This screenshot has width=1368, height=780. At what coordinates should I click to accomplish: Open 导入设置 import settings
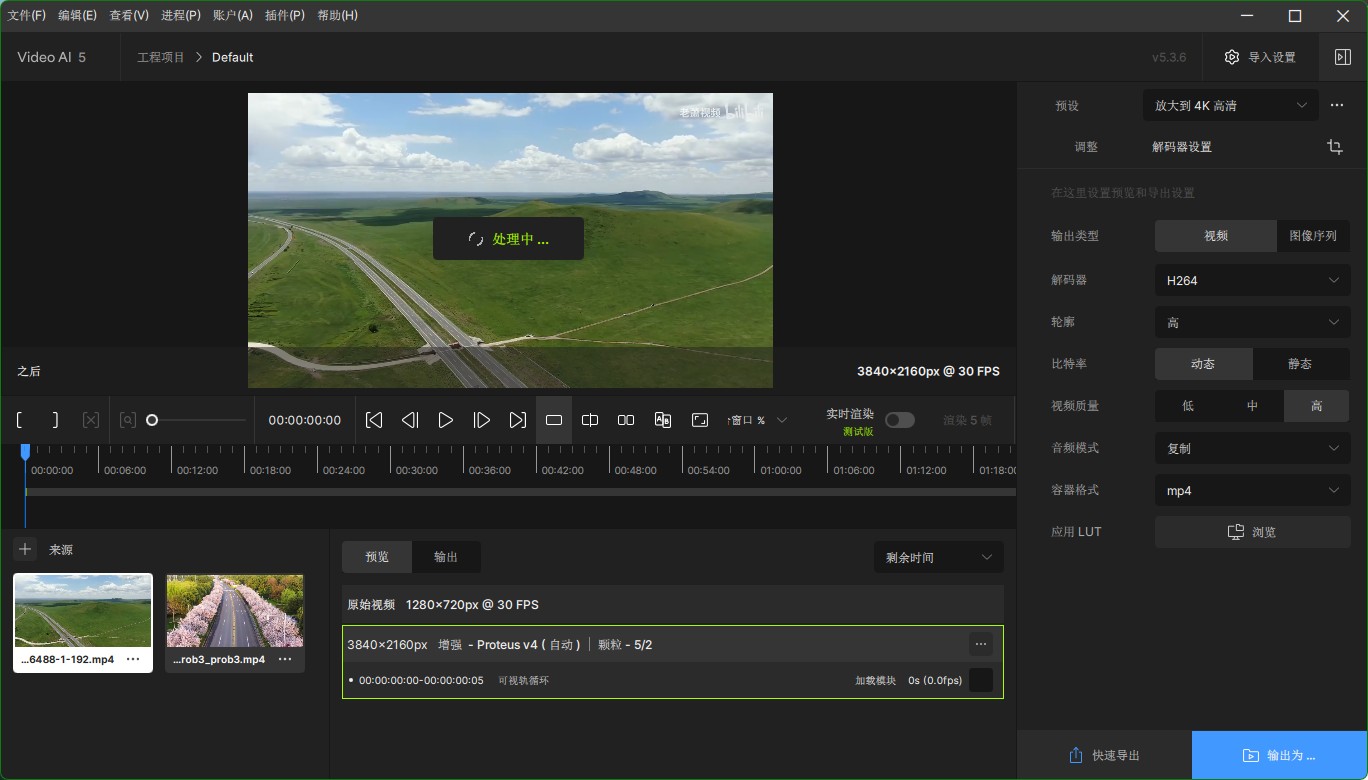pos(1259,57)
